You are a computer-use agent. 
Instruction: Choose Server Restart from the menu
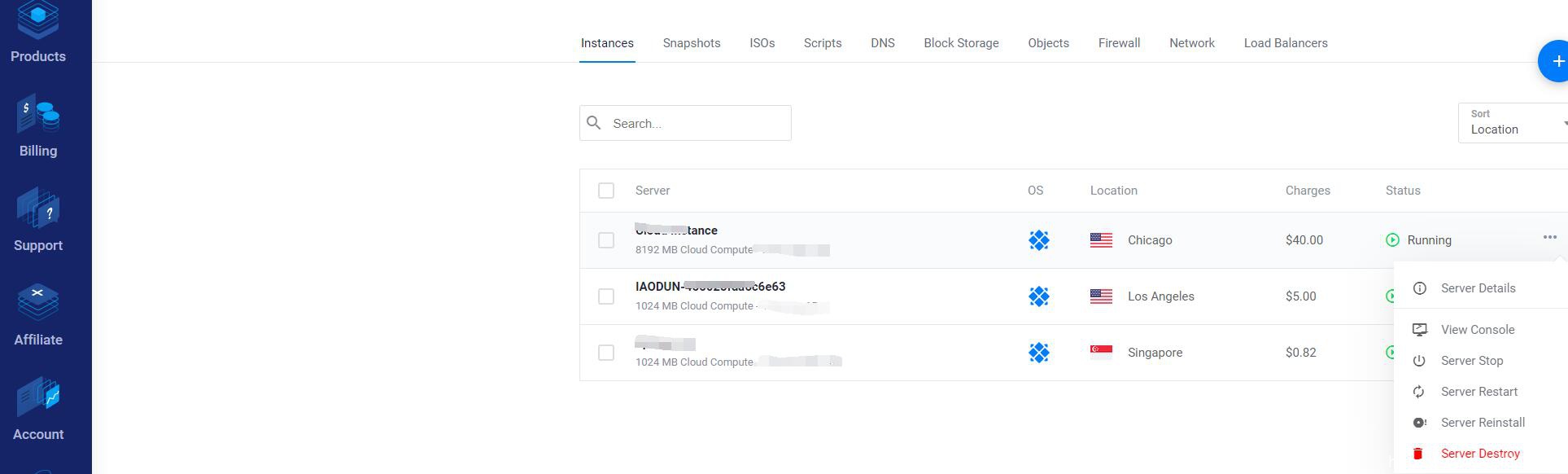point(1478,392)
